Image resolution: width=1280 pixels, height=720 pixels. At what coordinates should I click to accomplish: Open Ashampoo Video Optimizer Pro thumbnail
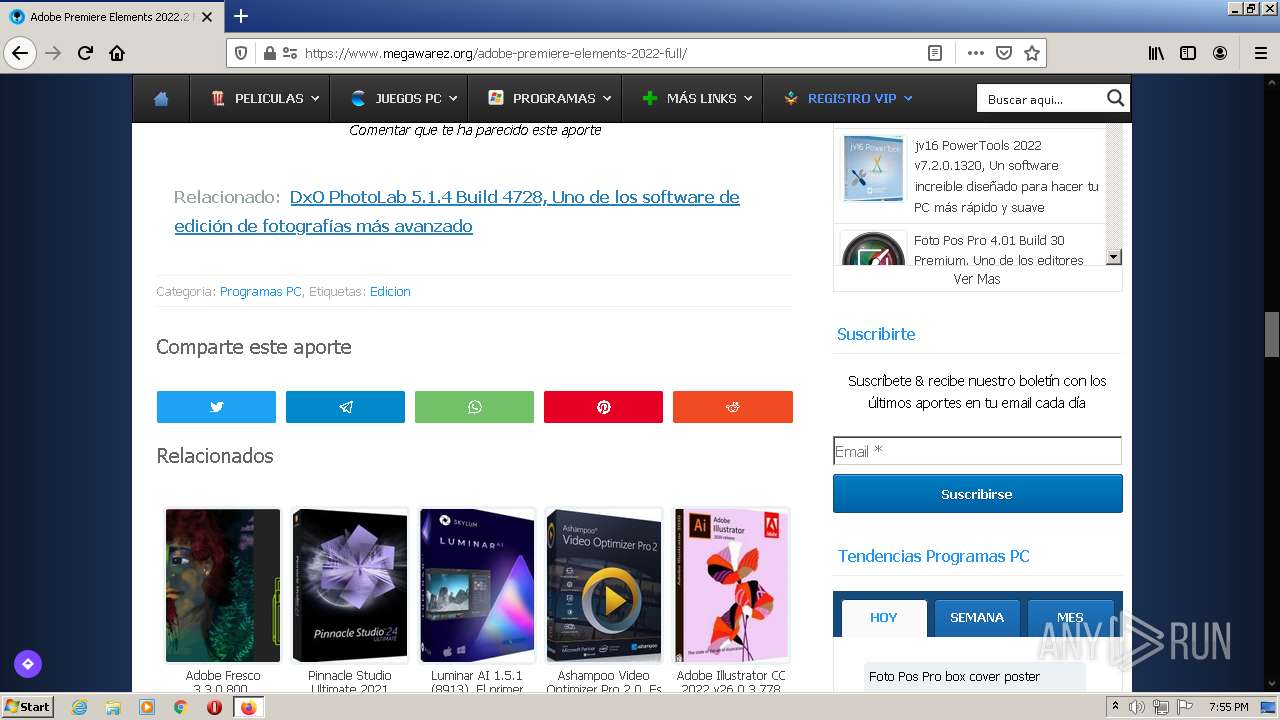click(x=604, y=585)
